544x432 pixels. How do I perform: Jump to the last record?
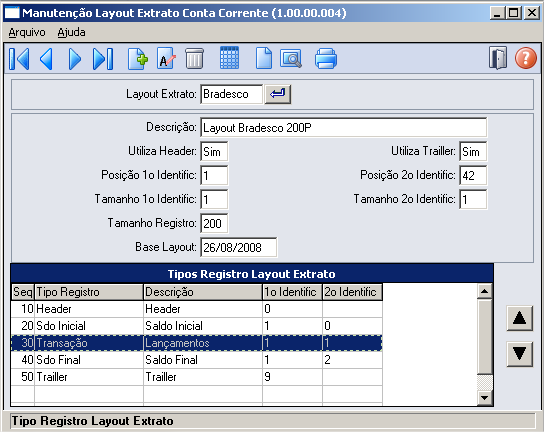103,59
